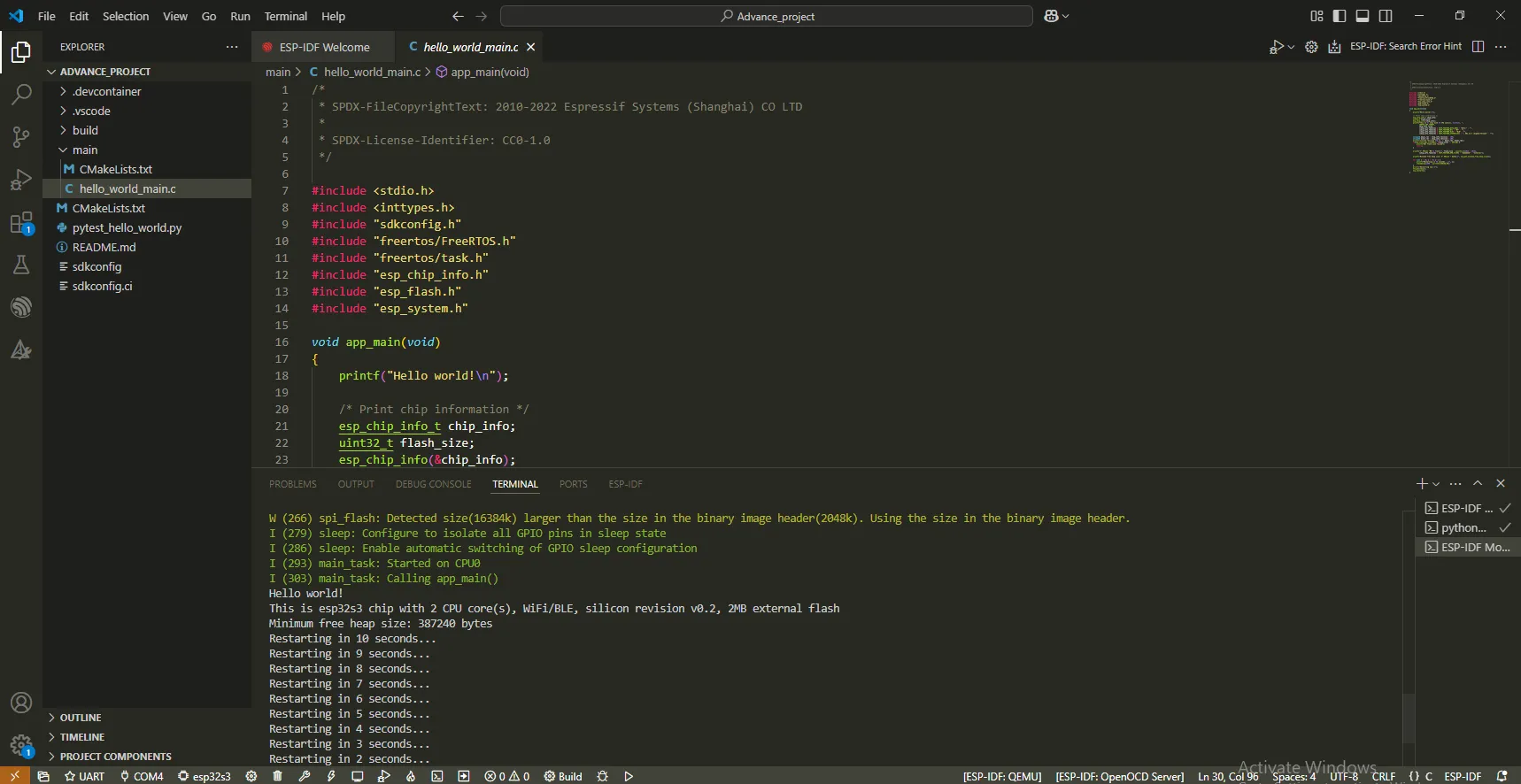Click the Build button in status bar
This screenshot has height=784, width=1521.
click(563, 776)
